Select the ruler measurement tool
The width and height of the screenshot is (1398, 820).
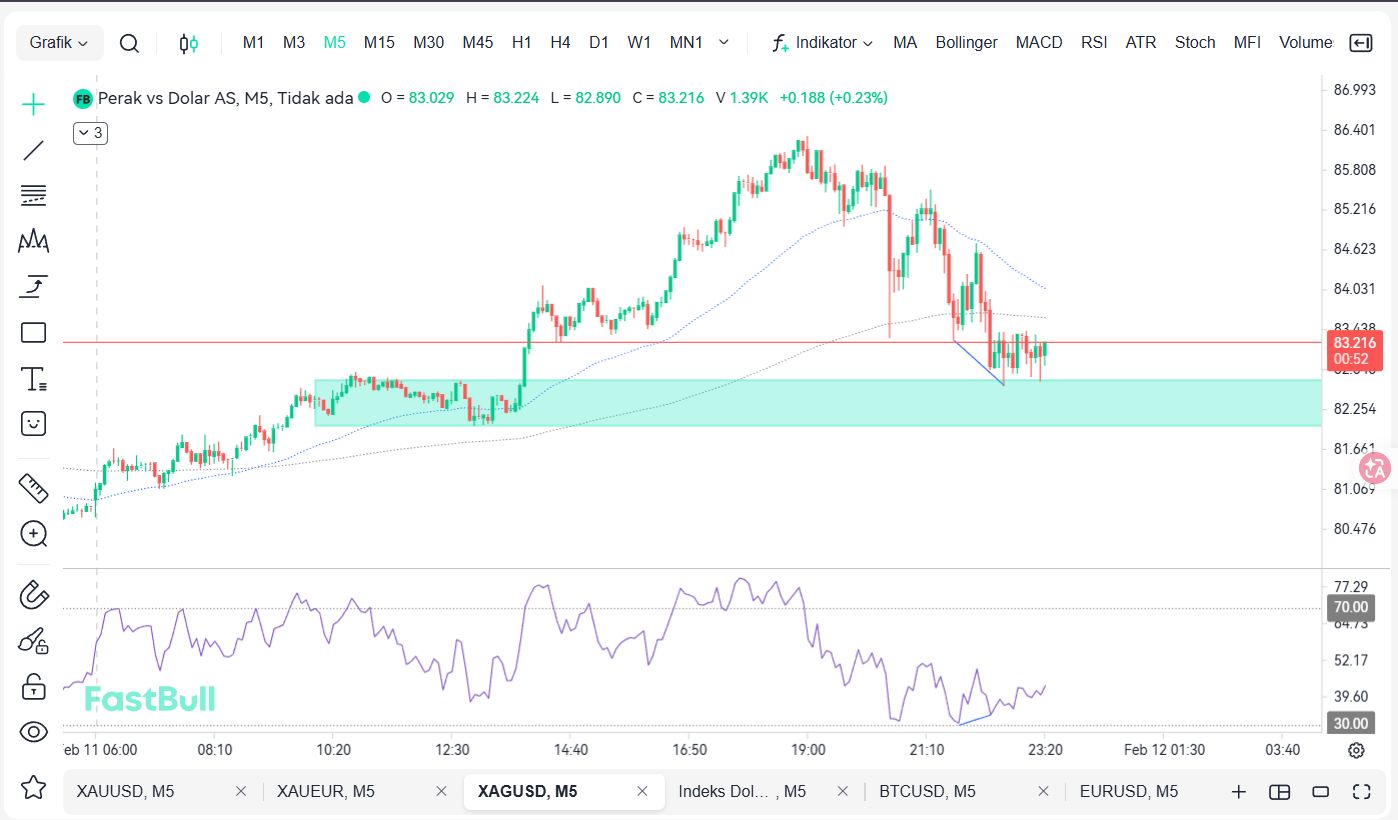point(34,488)
